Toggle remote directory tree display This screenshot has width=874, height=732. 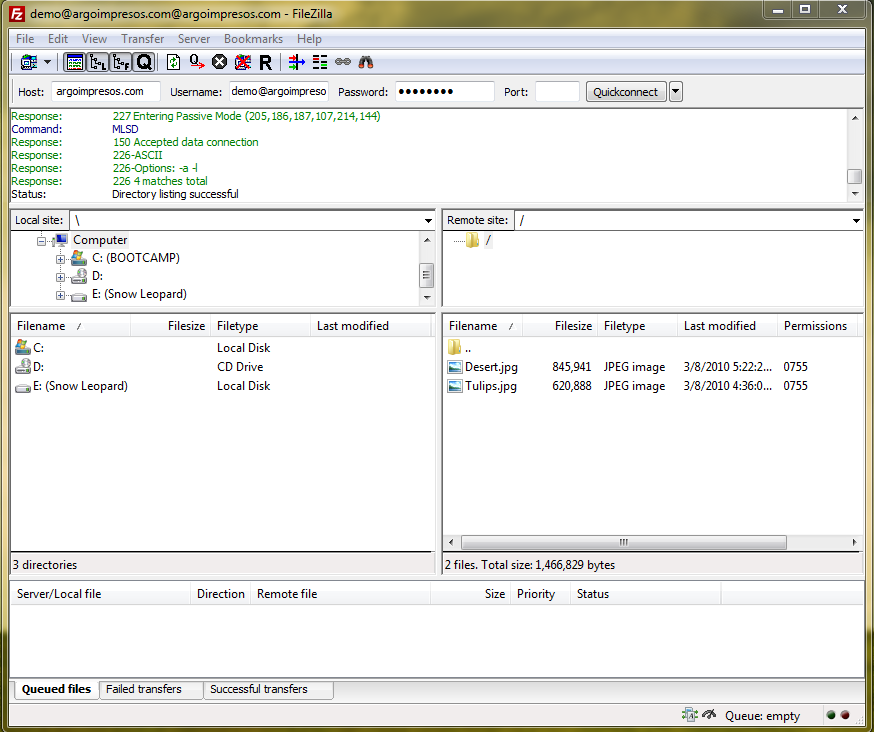(121, 62)
